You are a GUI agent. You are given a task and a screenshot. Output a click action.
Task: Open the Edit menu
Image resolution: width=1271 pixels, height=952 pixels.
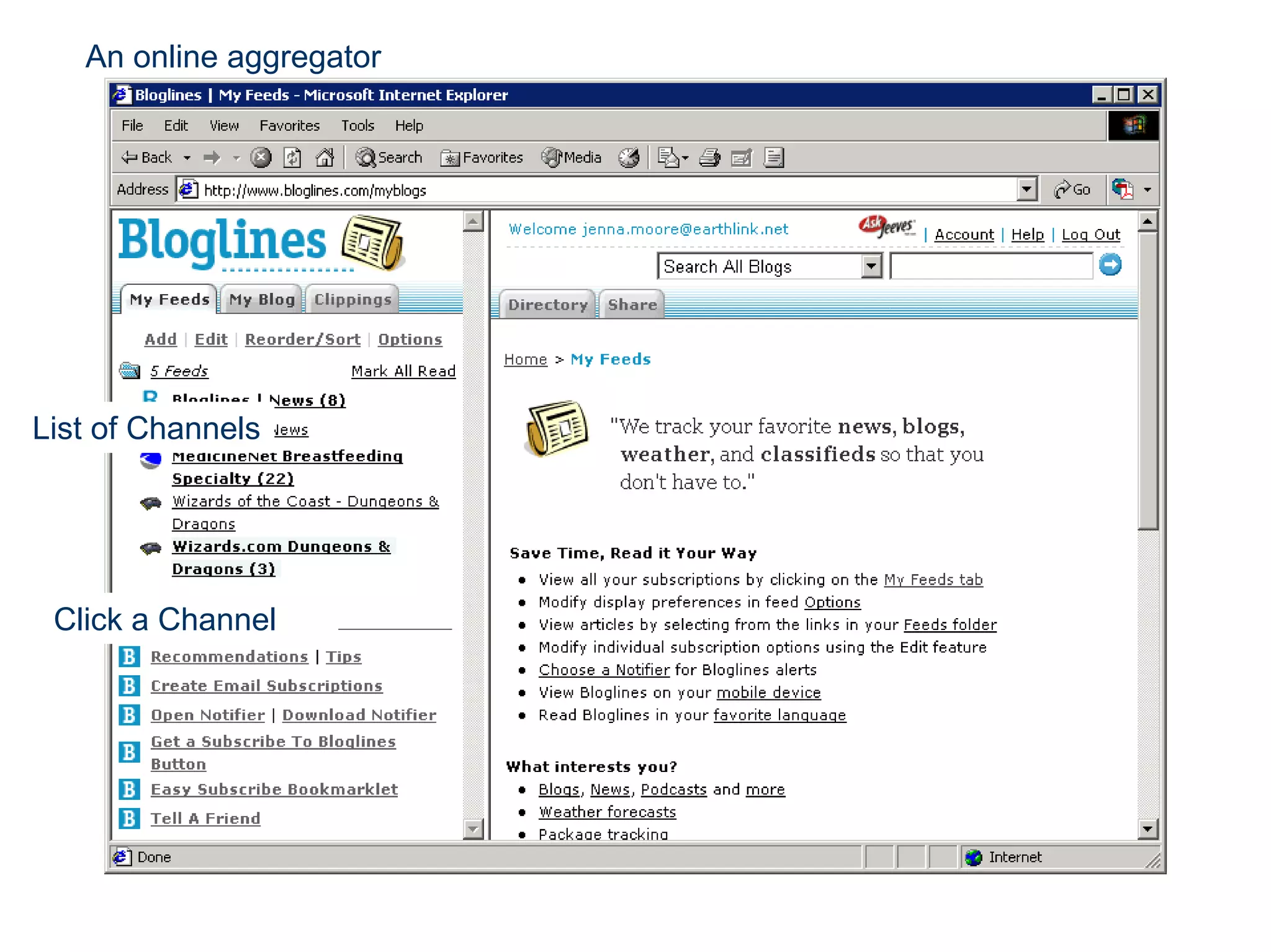coord(176,125)
